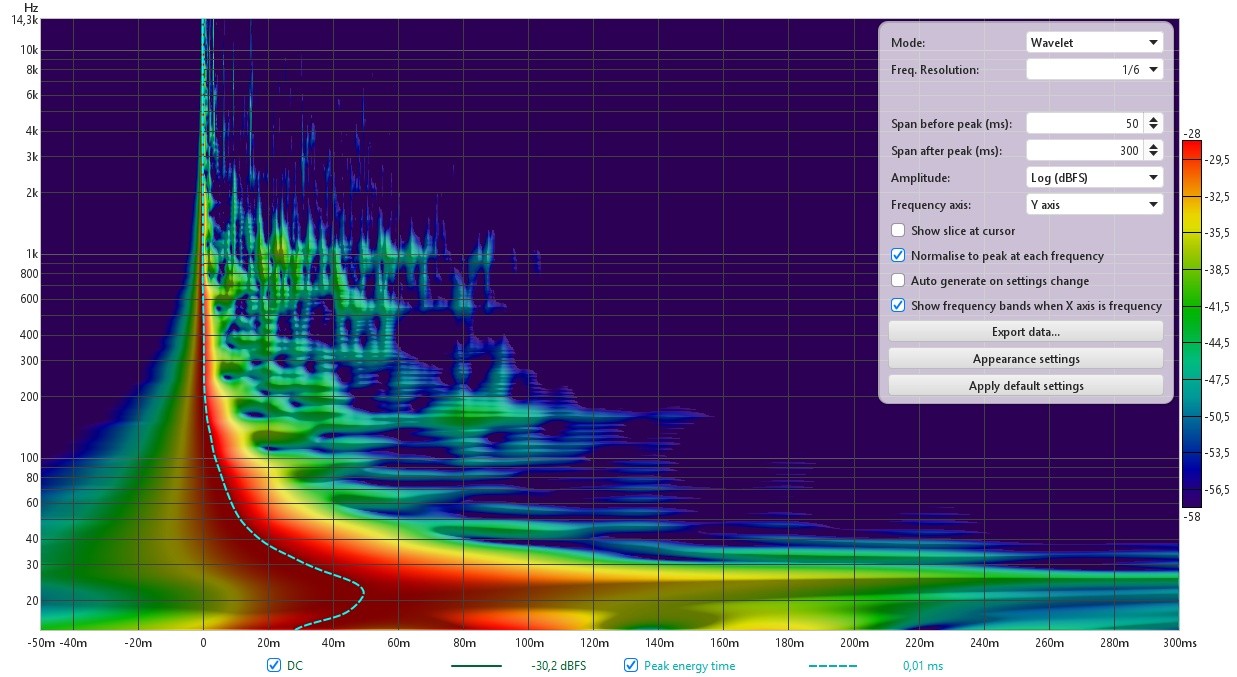Open the Mode dropdown showing Wavelet
The height and width of the screenshot is (677, 1237).
point(1095,43)
